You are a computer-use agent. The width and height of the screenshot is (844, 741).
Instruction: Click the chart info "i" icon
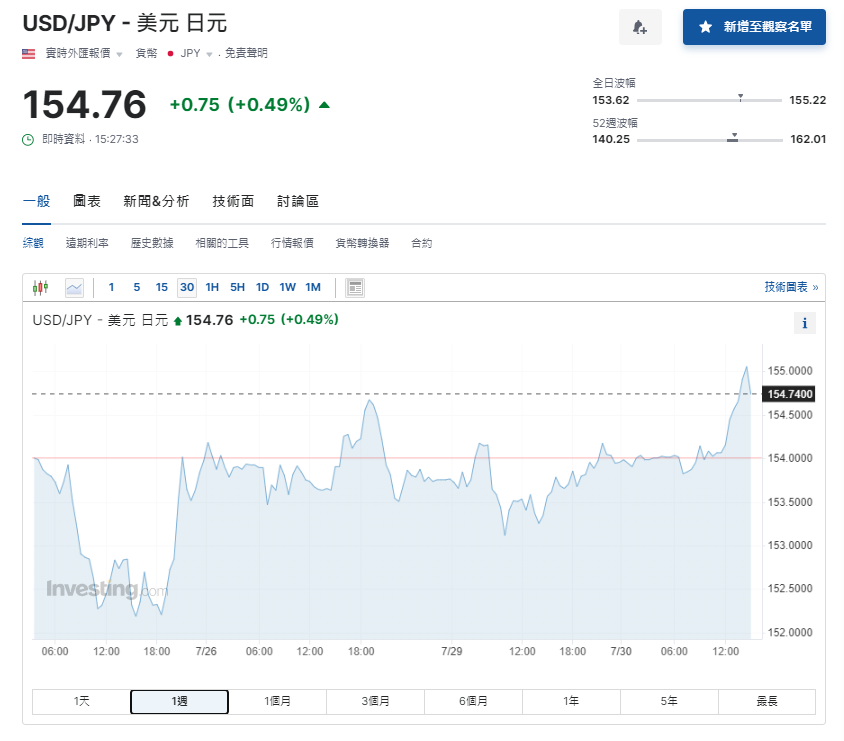tap(805, 323)
